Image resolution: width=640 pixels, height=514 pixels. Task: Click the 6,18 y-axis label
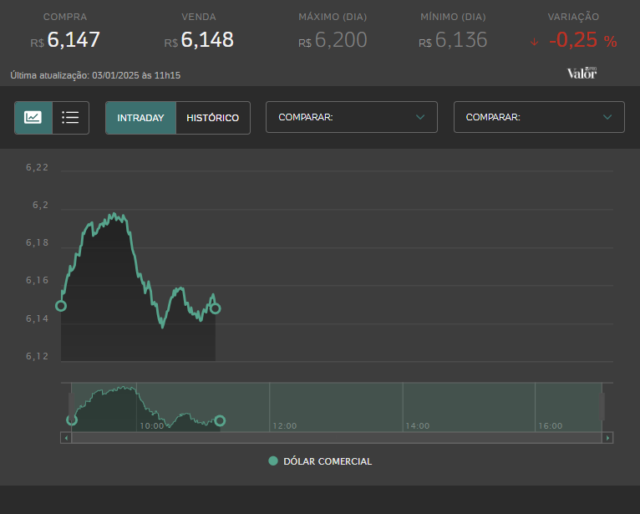point(37,243)
